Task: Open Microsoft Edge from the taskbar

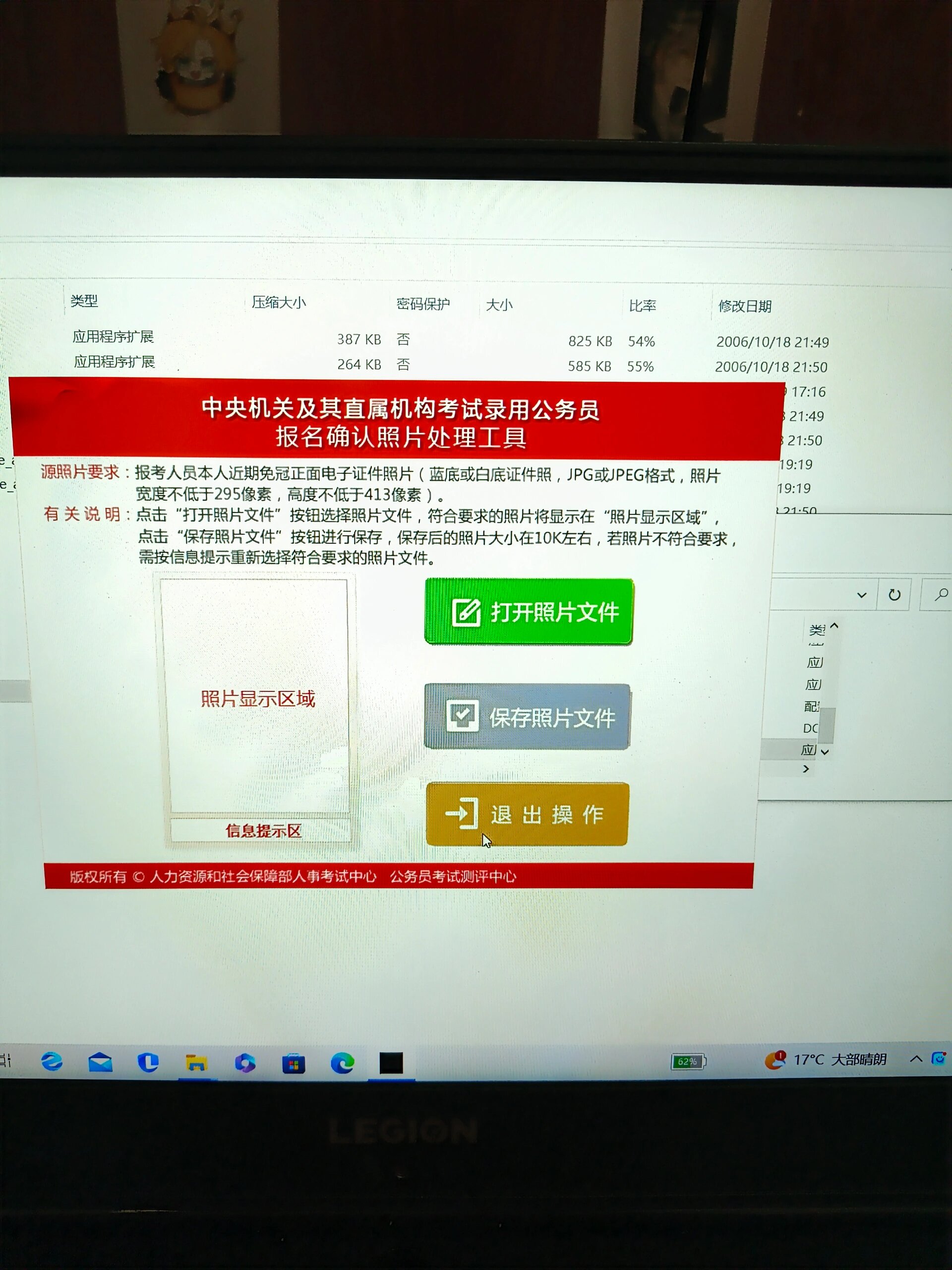Action: [x=343, y=1063]
